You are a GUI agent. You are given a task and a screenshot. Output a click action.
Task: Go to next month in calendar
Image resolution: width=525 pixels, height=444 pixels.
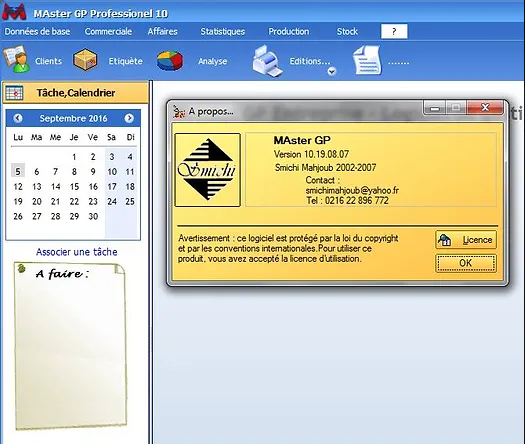point(129,118)
